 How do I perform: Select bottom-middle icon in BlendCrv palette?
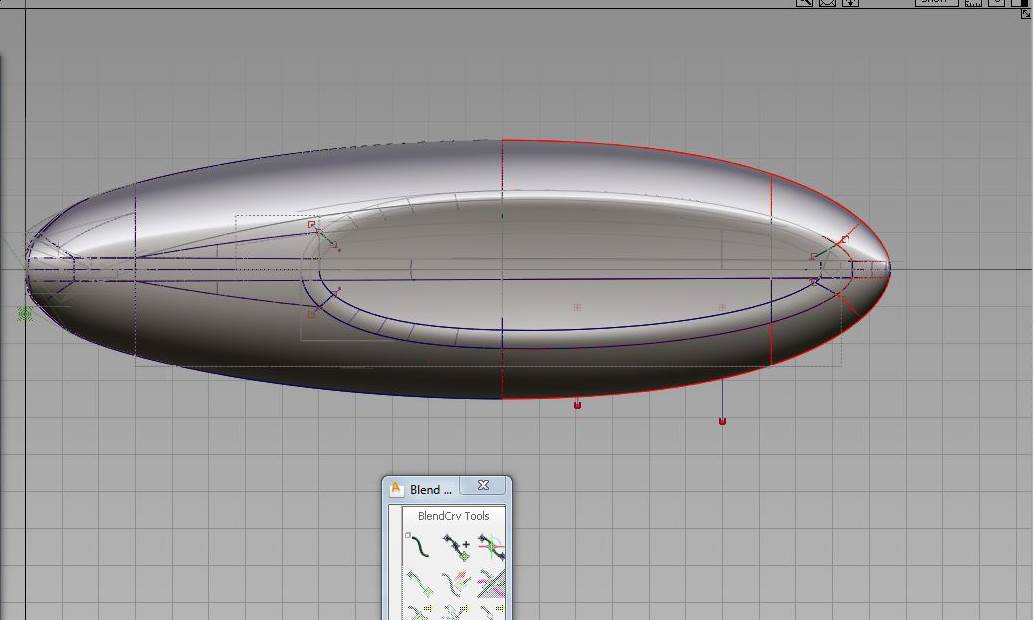point(456,611)
